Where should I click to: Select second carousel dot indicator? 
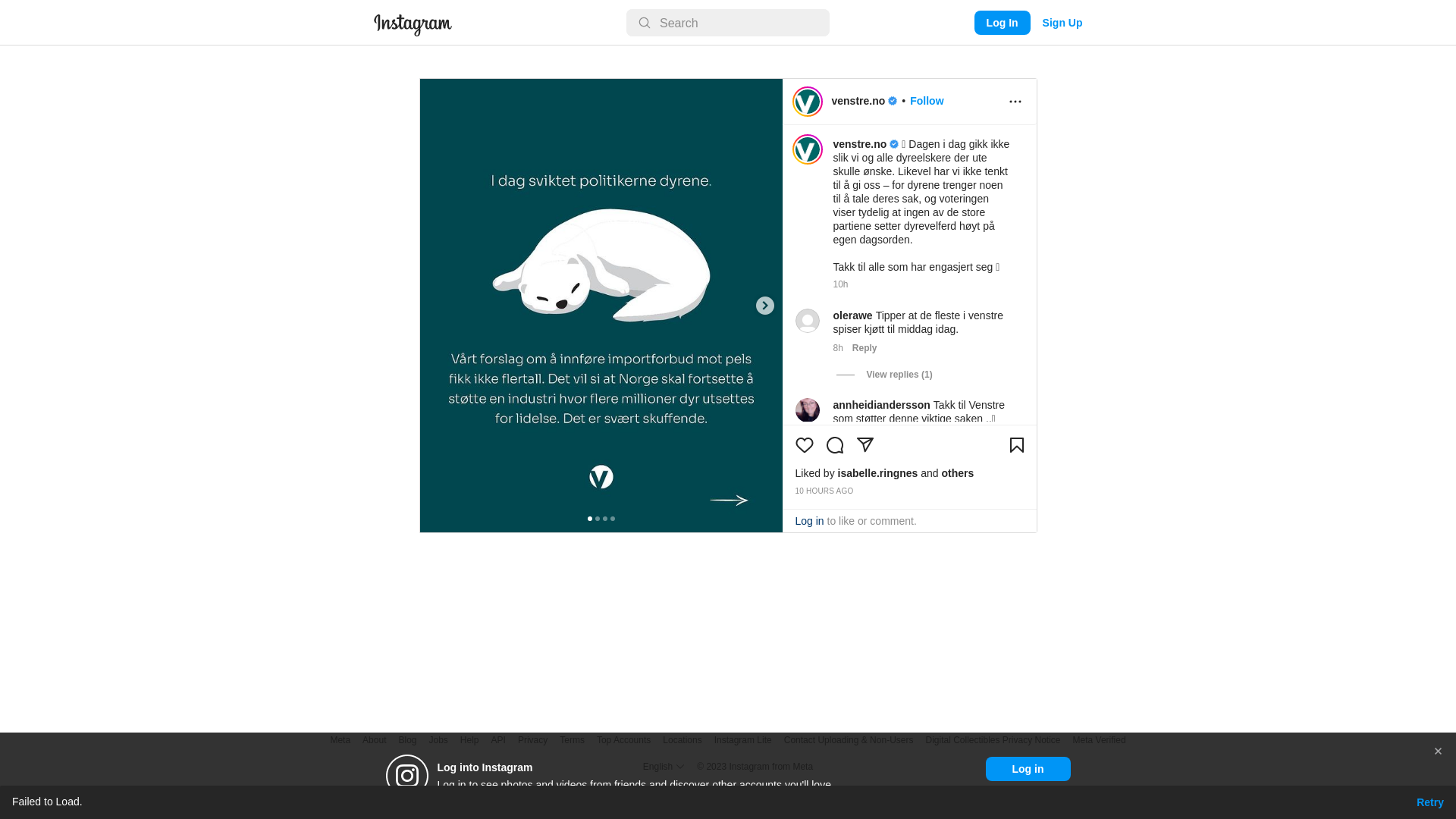pos(598,519)
